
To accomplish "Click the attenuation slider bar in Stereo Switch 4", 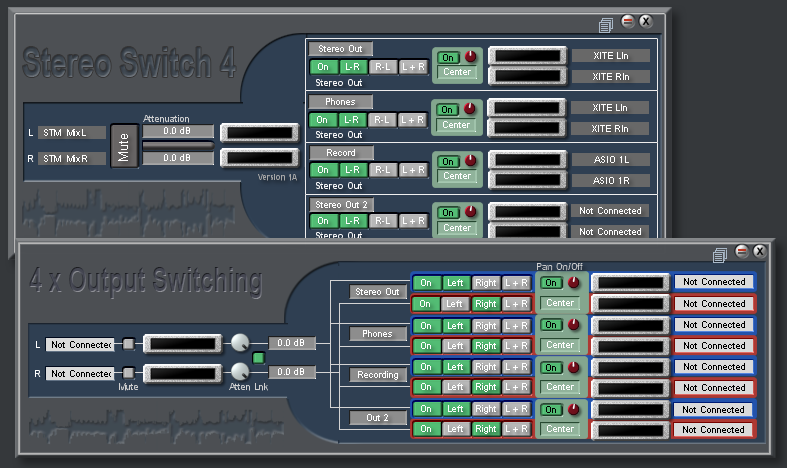I will click(x=178, y=145).
